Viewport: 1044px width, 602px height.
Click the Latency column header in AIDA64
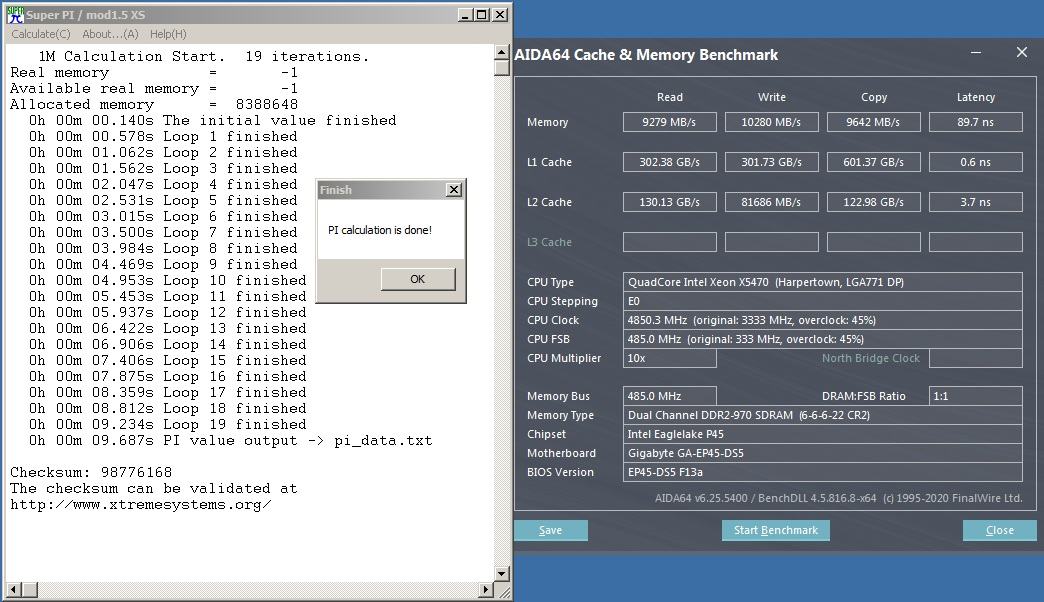point(975,97)
